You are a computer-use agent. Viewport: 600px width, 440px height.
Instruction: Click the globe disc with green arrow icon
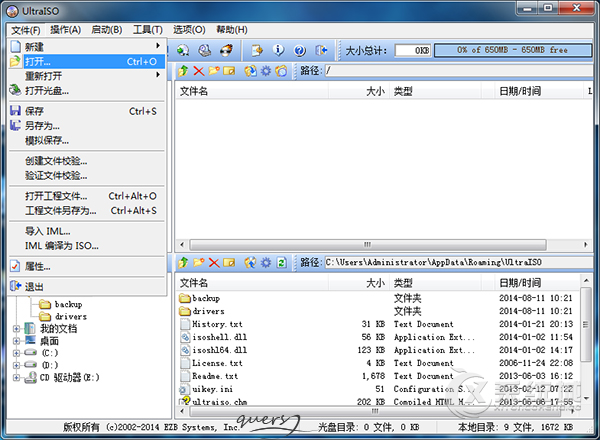pyautogui.click(x=183, y=50)
